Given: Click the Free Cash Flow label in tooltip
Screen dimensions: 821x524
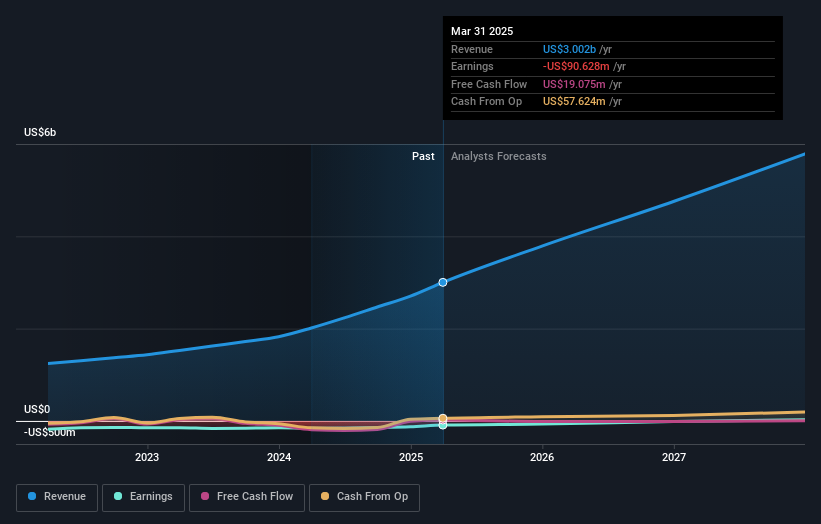Looking at the screenshot, I should [x=489, y=84].
